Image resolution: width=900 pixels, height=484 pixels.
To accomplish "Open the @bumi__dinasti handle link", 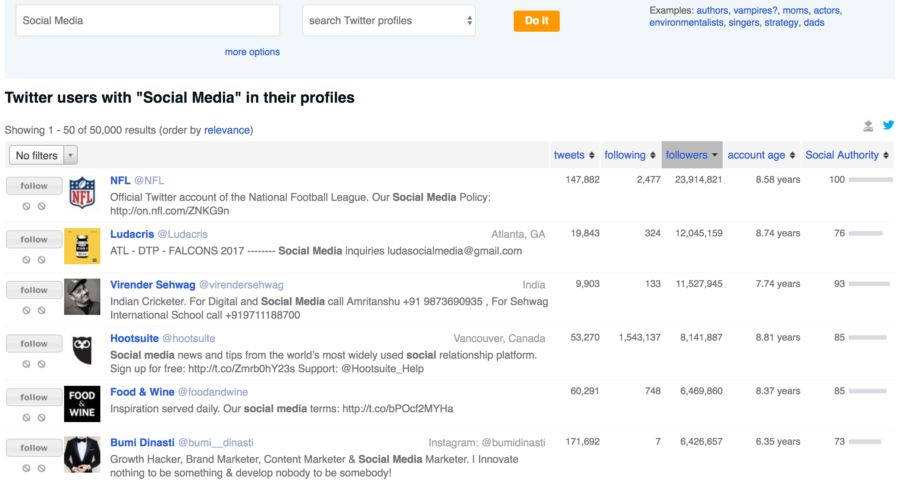I will point(215,443).
